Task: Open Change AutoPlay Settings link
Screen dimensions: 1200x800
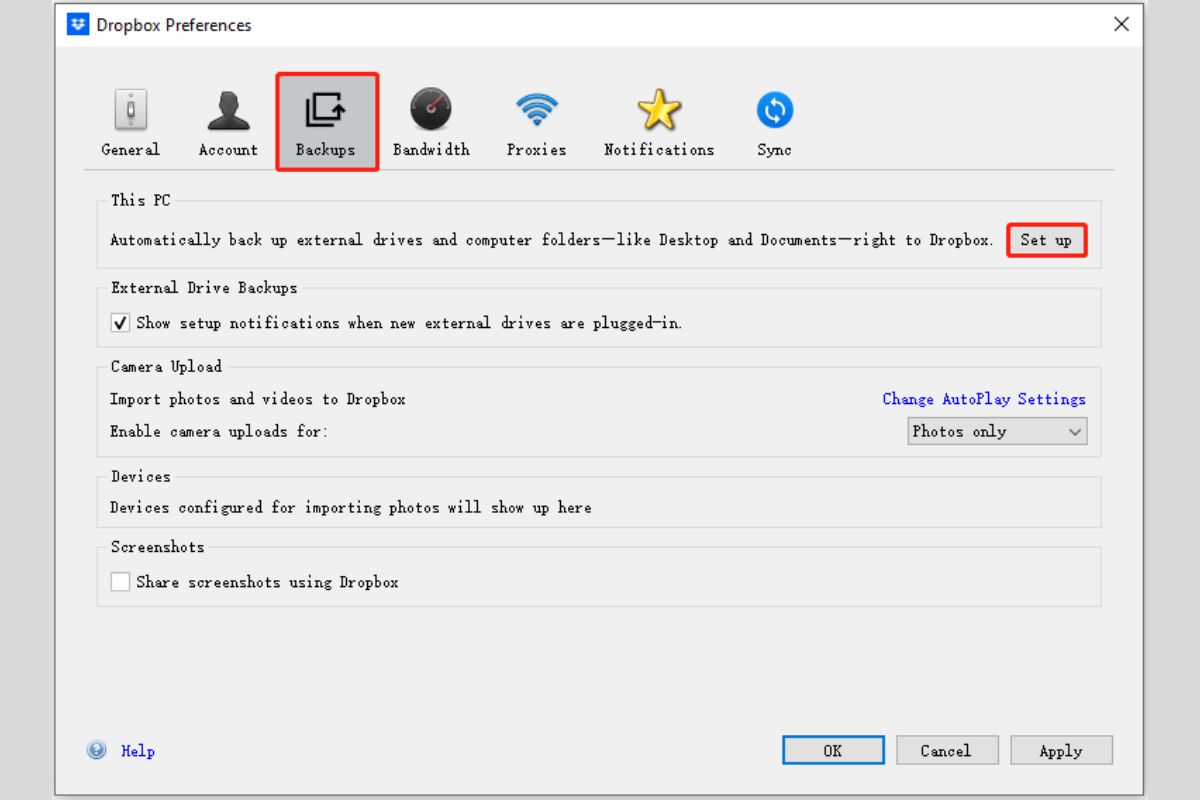Action: [x=984, y=399]
